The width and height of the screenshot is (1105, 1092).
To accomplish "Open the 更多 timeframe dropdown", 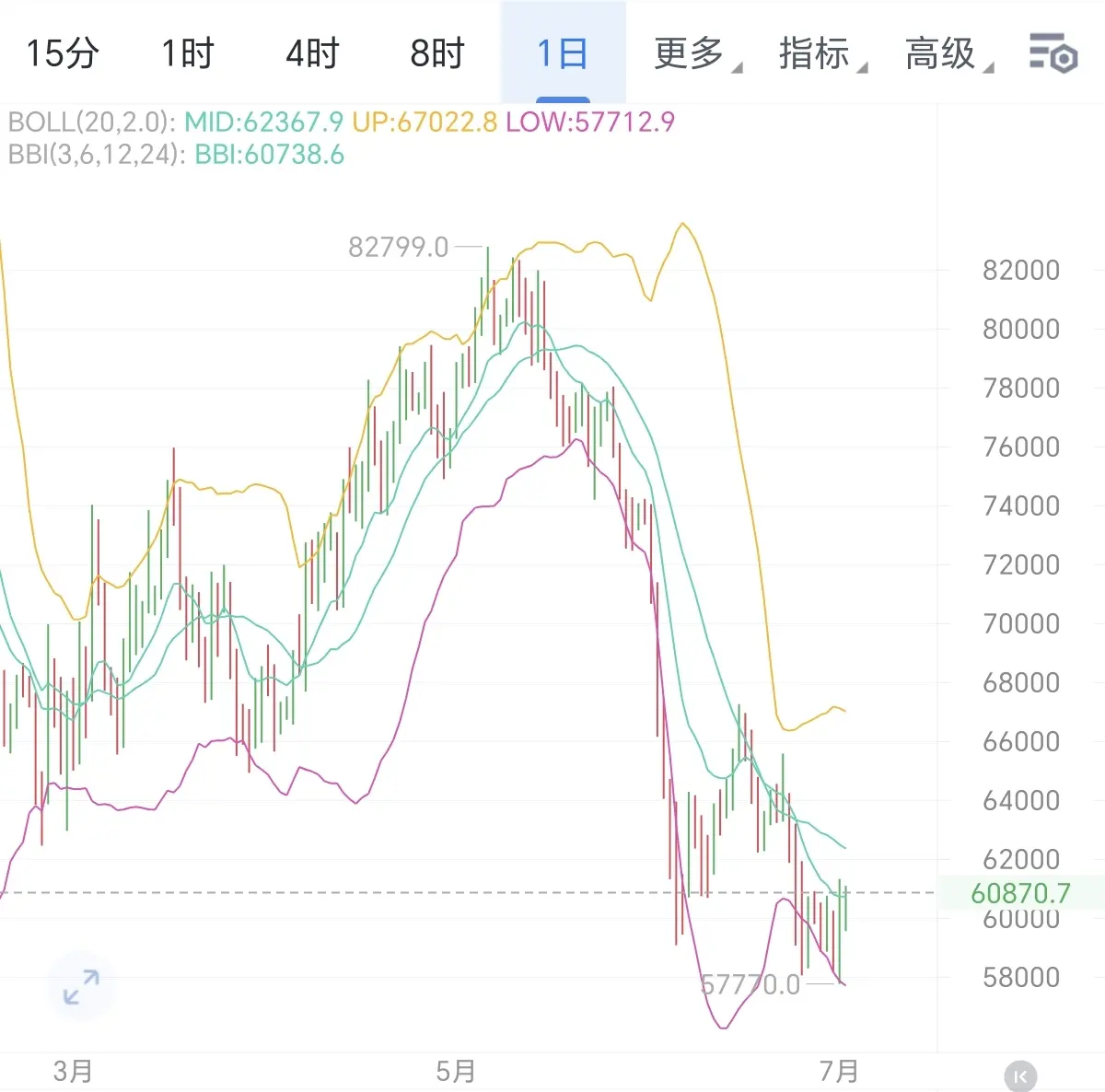I will (x=697, y=53).
